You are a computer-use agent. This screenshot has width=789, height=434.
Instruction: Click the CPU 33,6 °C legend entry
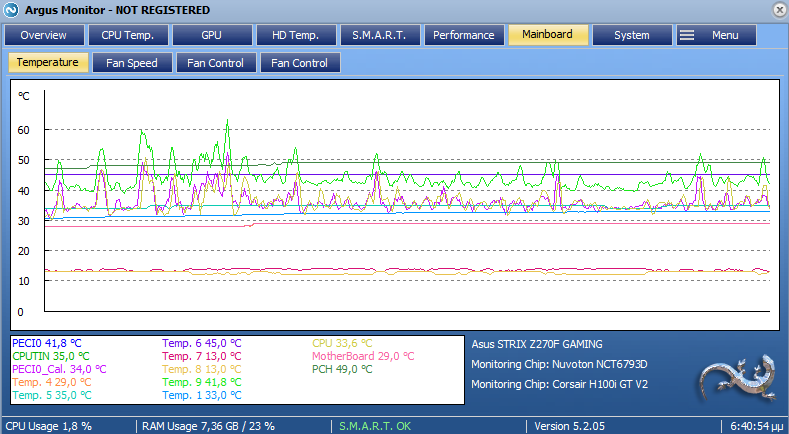pyautogui.click(x=342, y=343)
